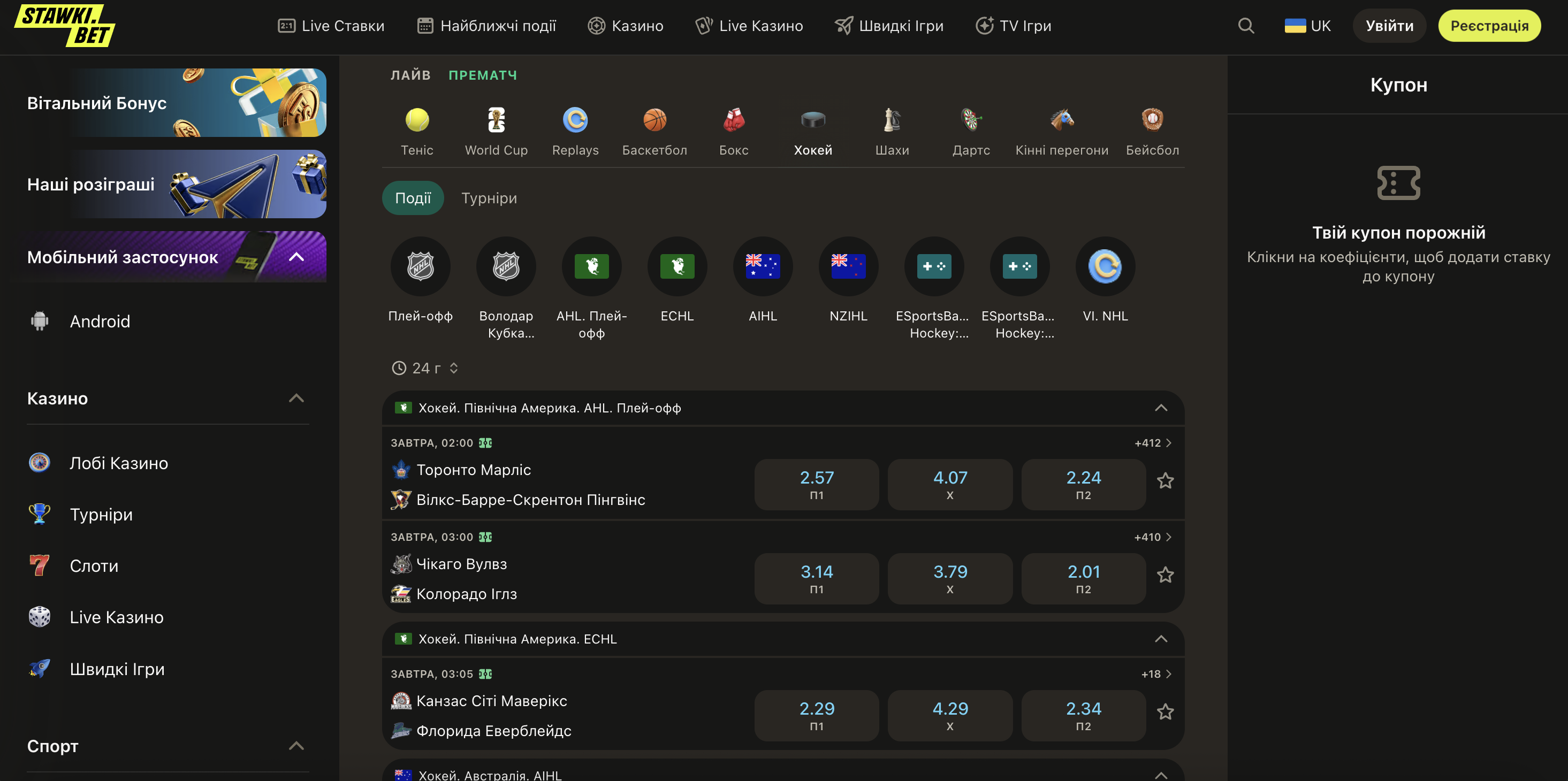Select the Події tab

[x=413, y=198]
